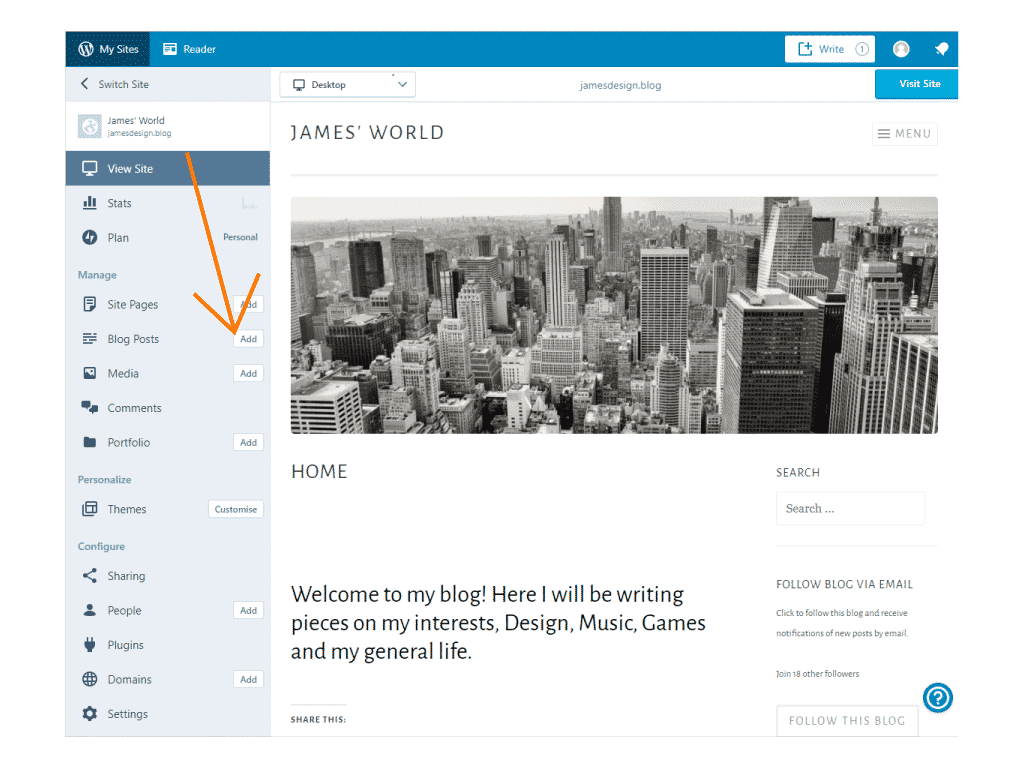This screenshot has height=768, width=1024.
Task: Open Settings in the sidebar menu
Action: point(168,714)
